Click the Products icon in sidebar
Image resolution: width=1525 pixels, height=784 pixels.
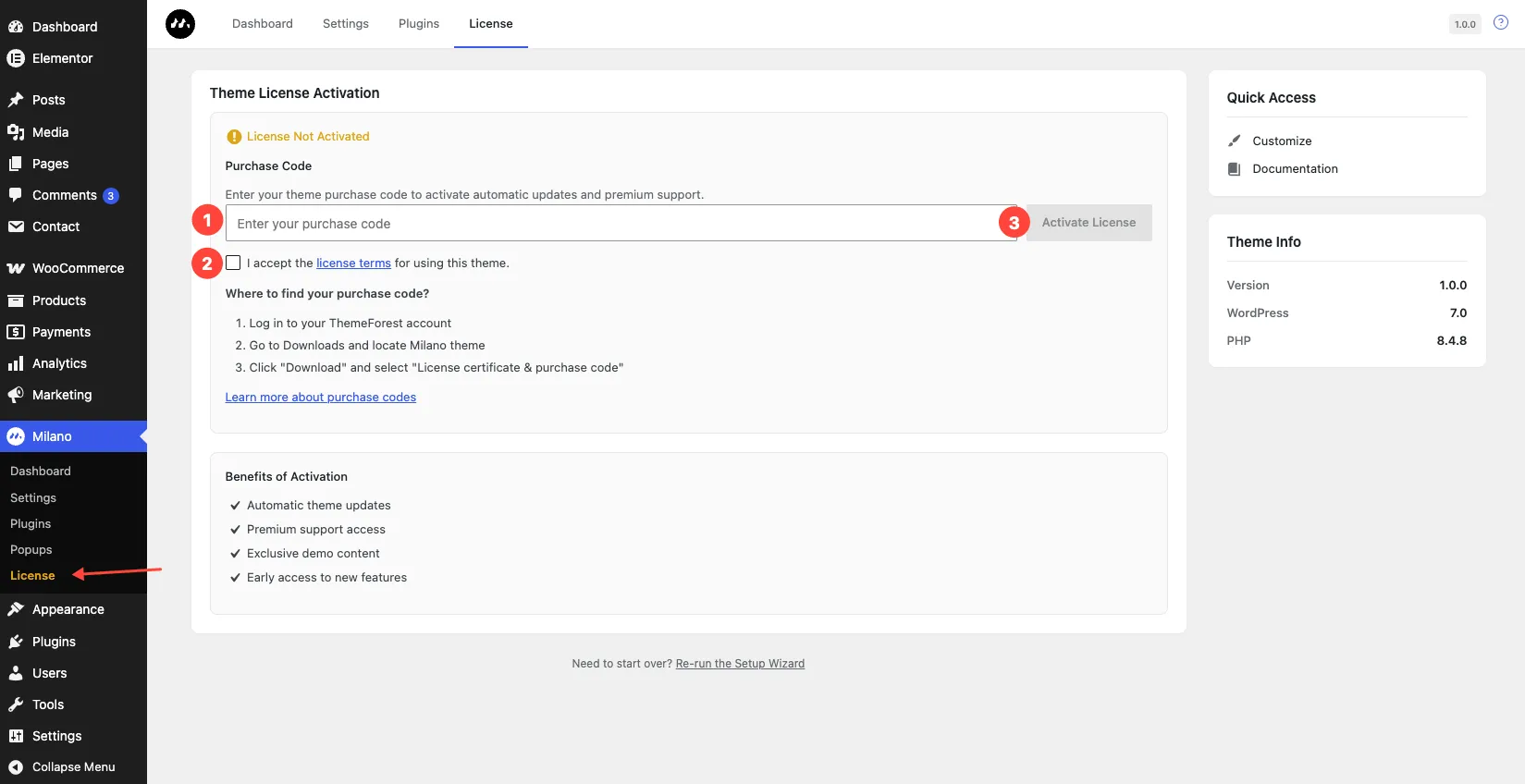pyautogui.click(x=16, y=300)
